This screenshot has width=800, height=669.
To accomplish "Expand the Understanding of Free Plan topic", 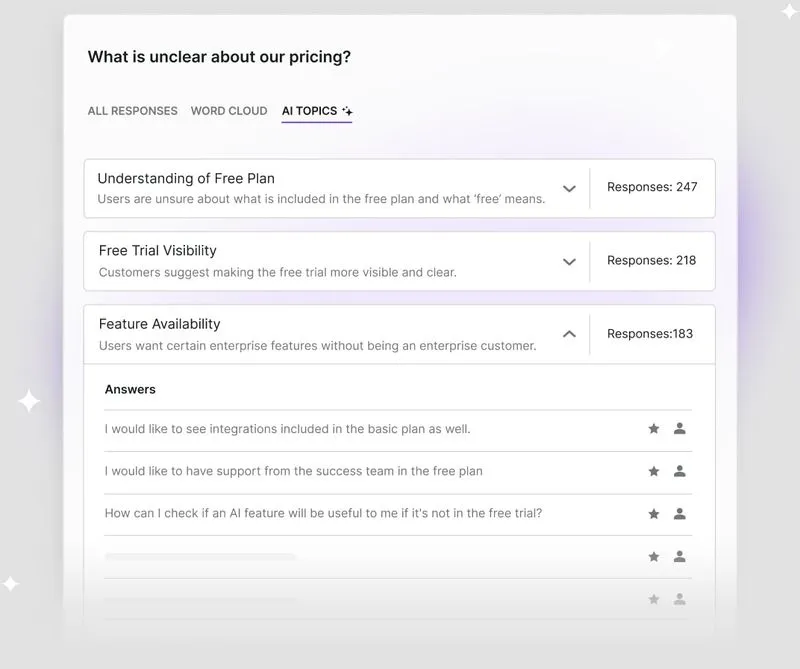I will (569, 188).
